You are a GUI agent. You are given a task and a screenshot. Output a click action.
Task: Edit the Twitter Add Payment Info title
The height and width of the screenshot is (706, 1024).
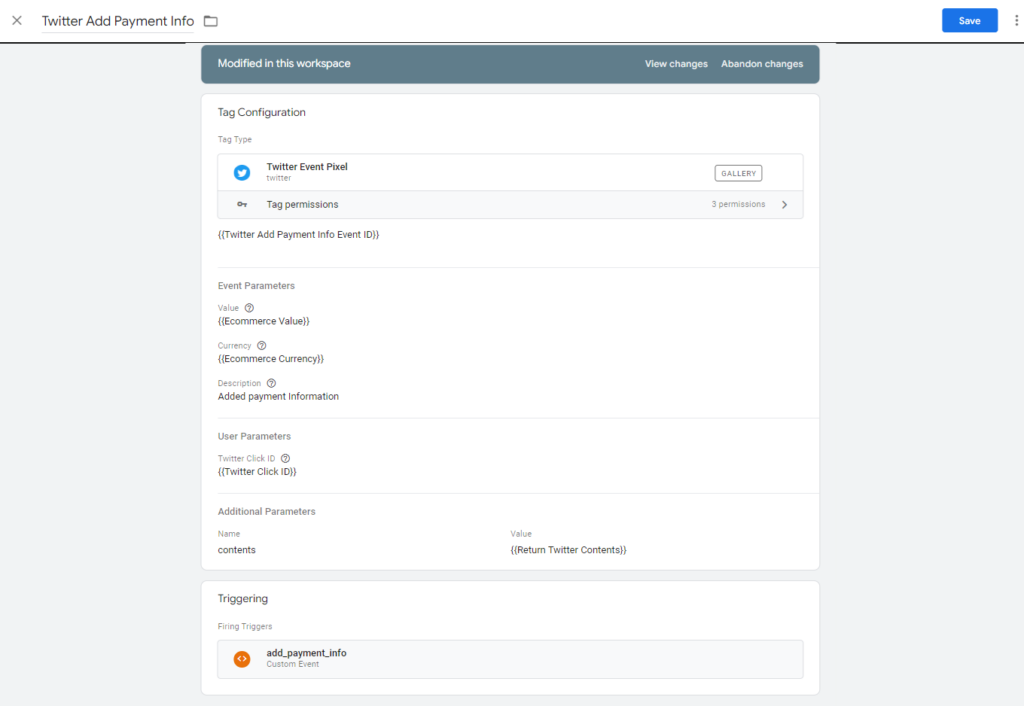pyautogui.click(x=118, y=21)
